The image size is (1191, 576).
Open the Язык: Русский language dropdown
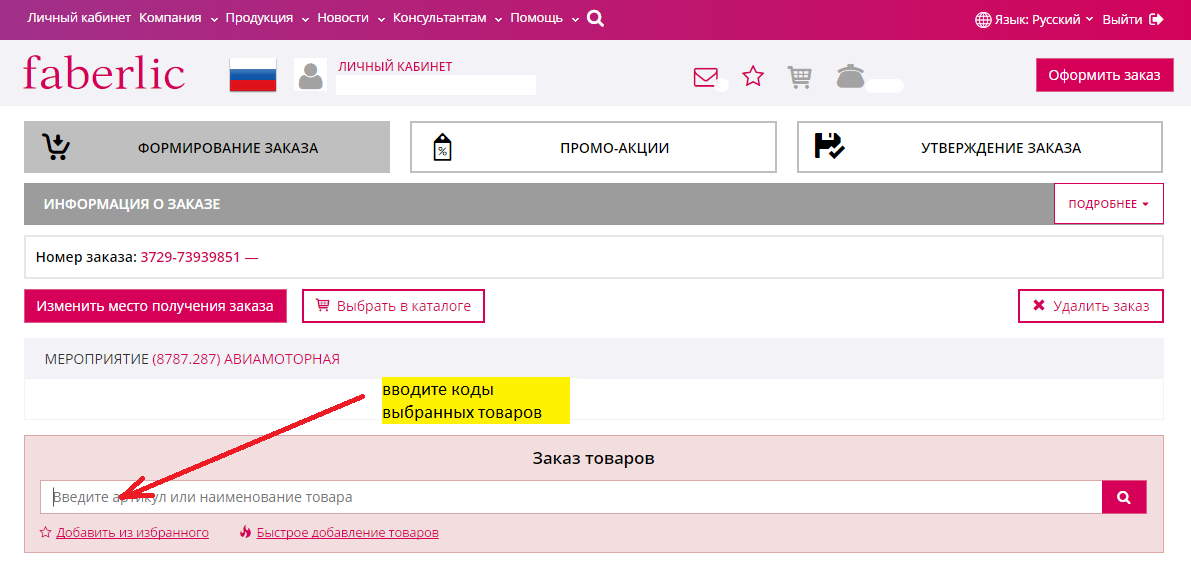(1044, 20)
